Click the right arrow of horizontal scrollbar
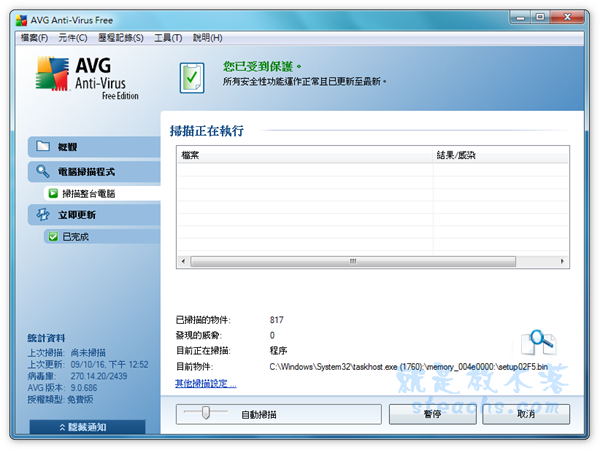The width and height of the screenshot is (600, 450). click(562, 261)
